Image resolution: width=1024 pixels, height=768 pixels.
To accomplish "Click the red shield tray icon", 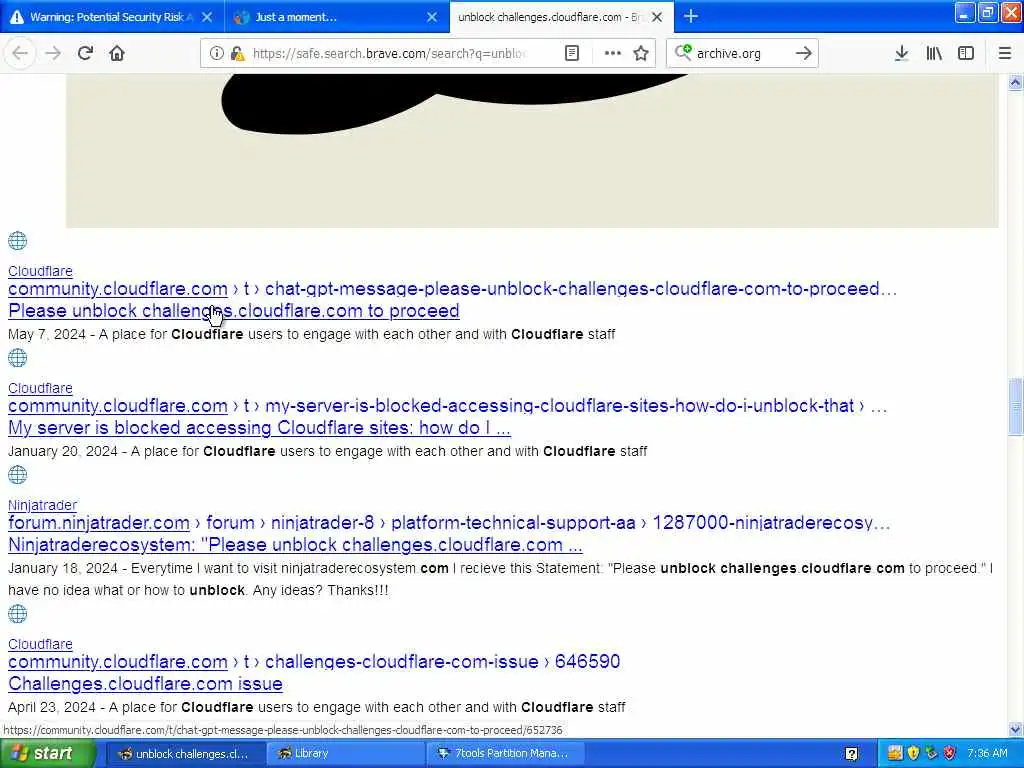I will pos(950,753).
